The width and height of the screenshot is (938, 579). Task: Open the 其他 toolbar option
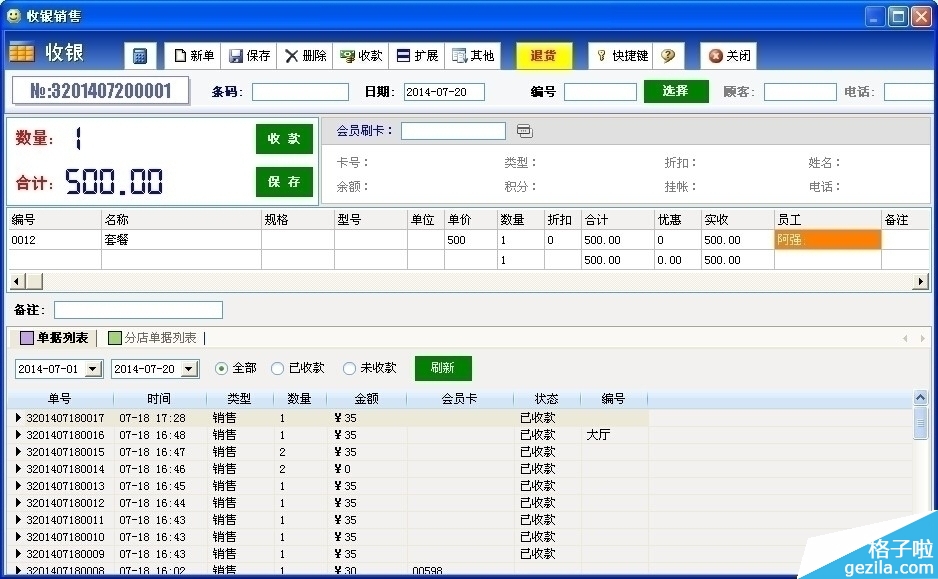tap(472, 56)
